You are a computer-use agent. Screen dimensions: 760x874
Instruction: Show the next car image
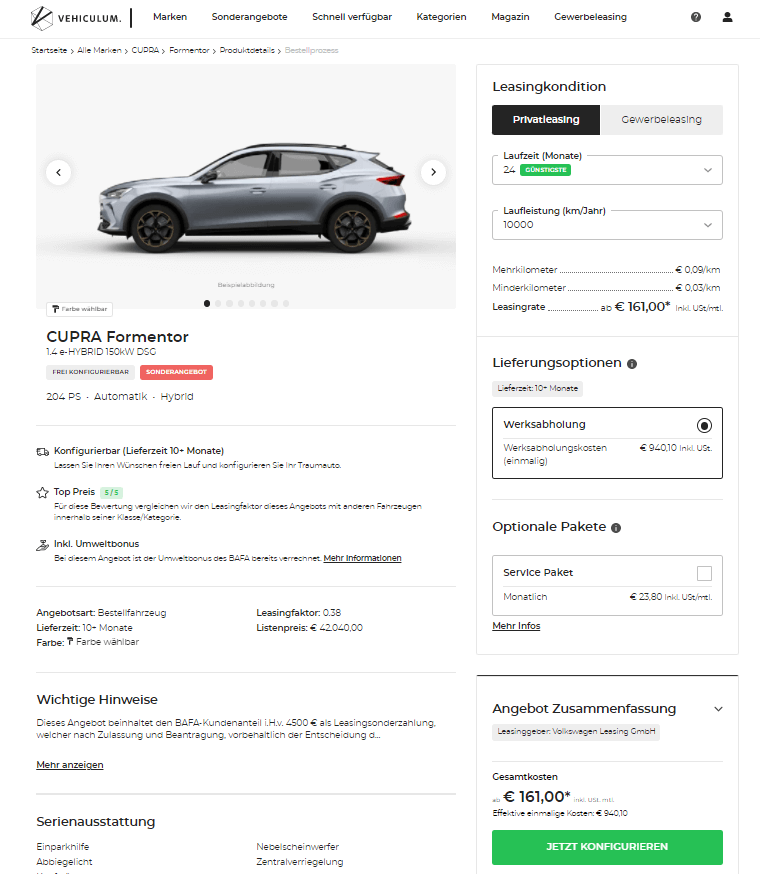(x=433, y=172)
